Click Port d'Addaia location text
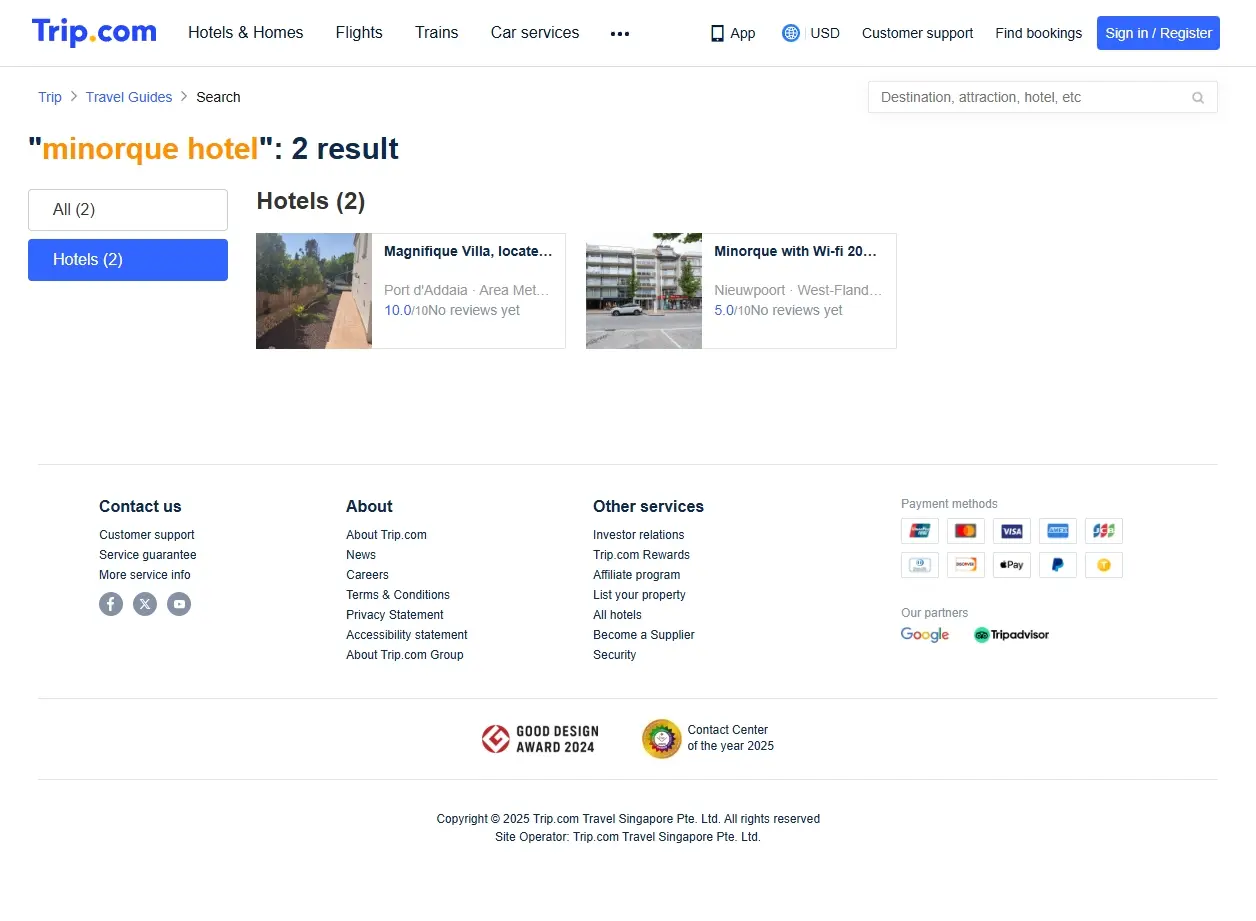Screen dimensions: 1256x921 point(467,291)
